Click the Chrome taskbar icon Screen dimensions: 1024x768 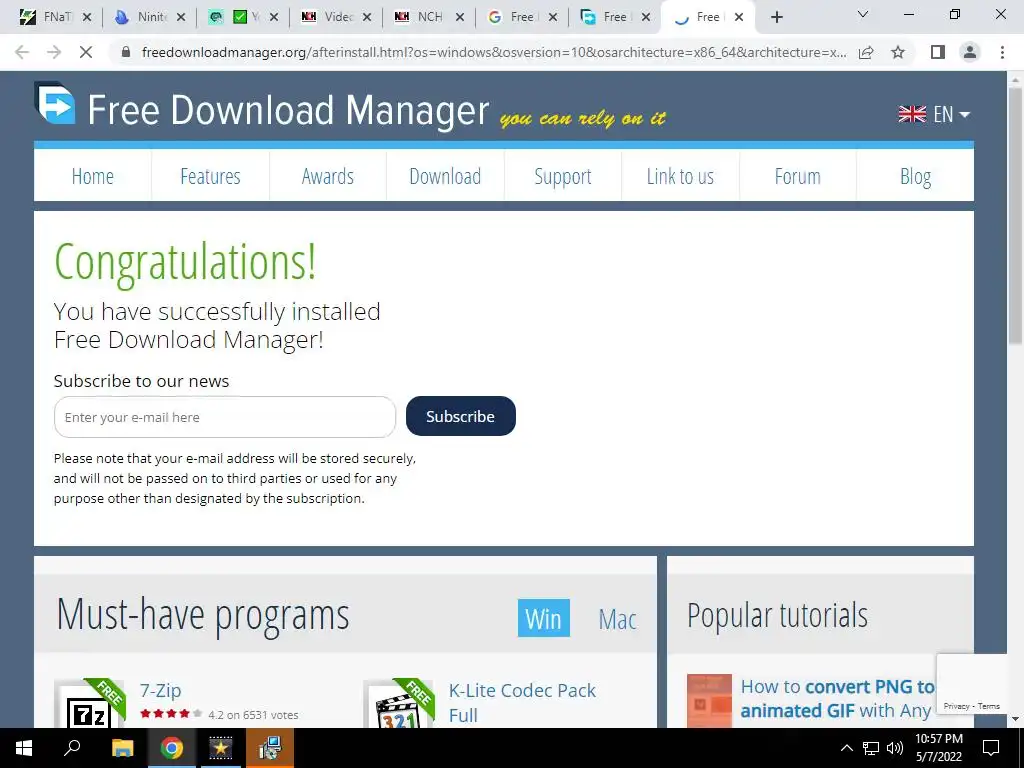(x=171, y=748)
